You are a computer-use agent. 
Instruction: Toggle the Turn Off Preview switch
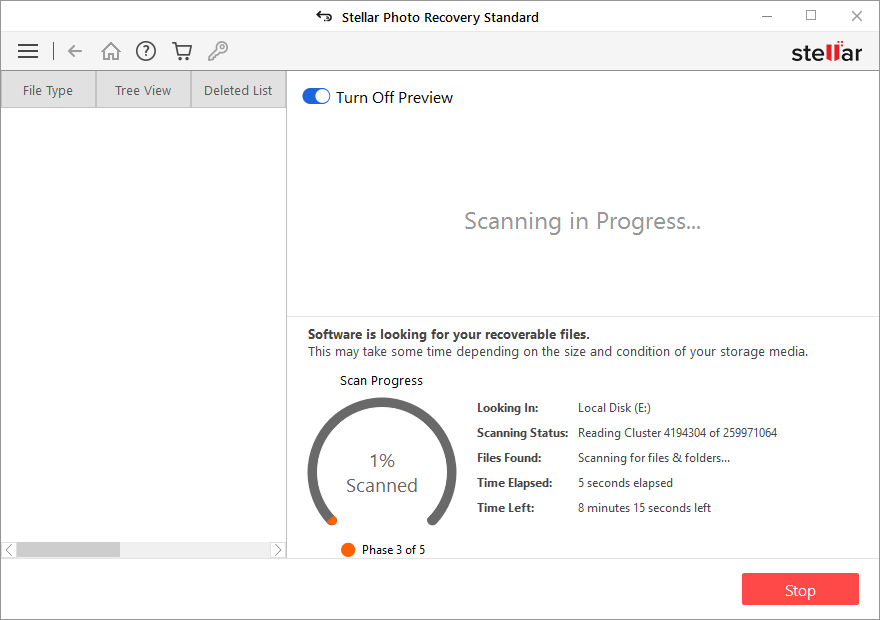pyautogui.click(x=316, y=96)
